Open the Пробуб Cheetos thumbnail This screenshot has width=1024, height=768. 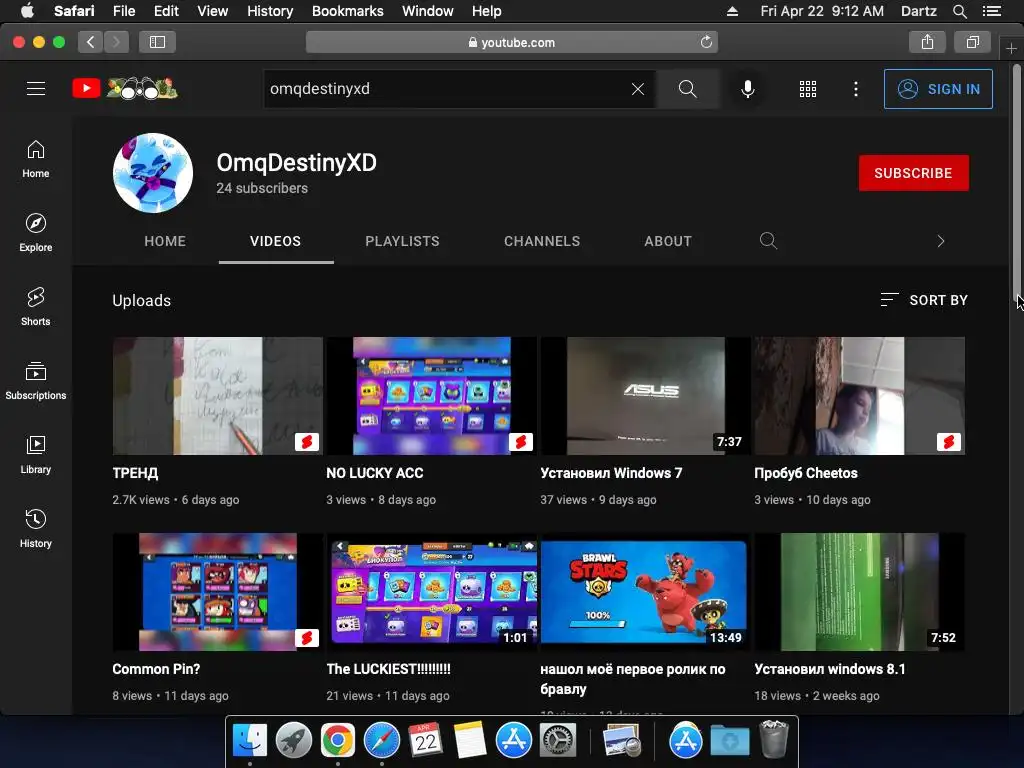pyautogui.click(x=859, y=396)
